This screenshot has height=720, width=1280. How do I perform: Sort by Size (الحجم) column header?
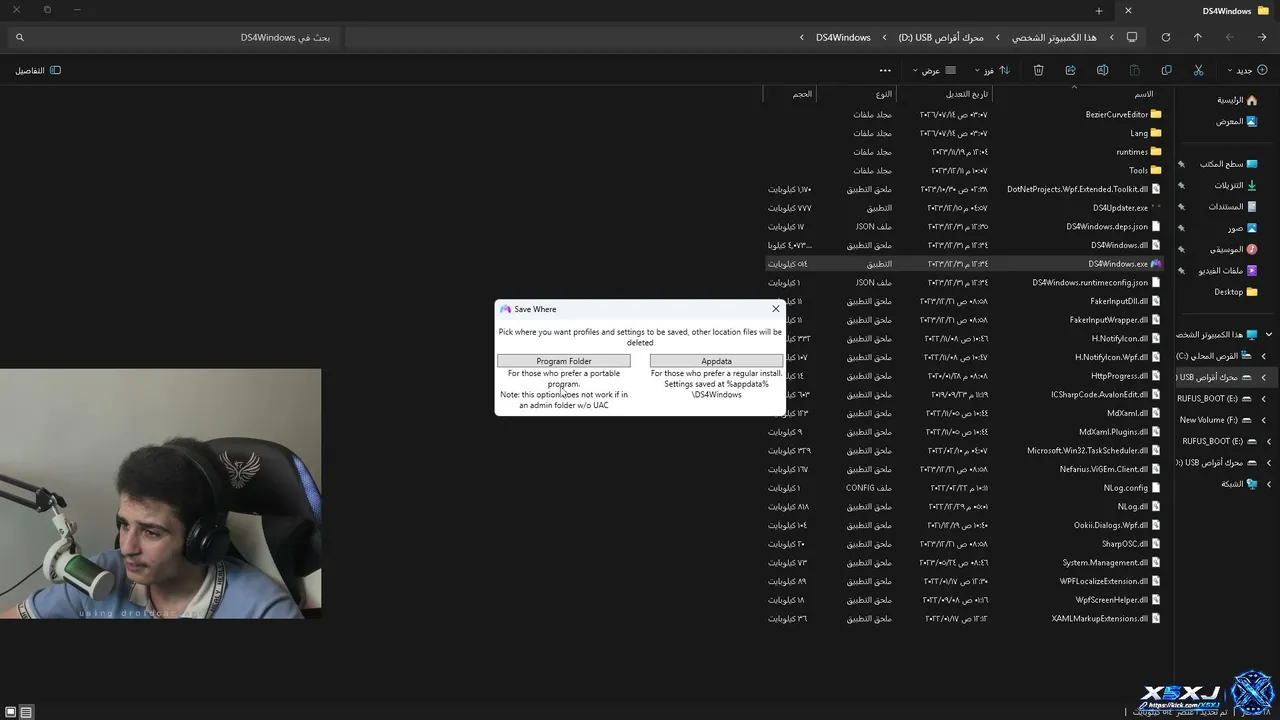pyautogui.click(x=802, y=94)
